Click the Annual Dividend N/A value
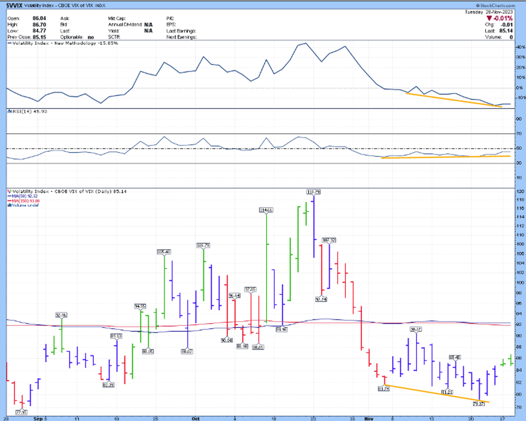 point(148,24)
